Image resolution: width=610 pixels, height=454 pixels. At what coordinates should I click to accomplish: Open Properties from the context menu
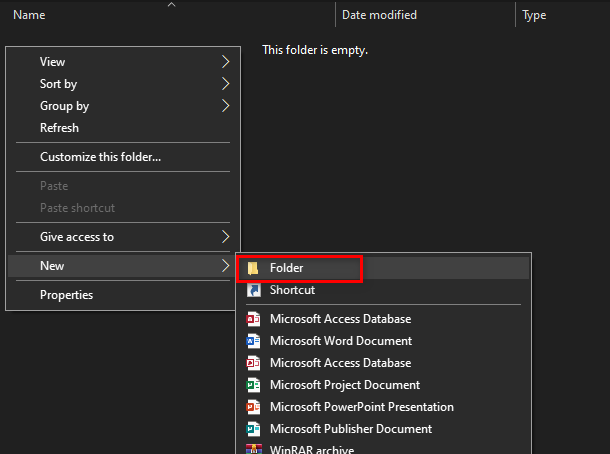[x=66, y=295]
